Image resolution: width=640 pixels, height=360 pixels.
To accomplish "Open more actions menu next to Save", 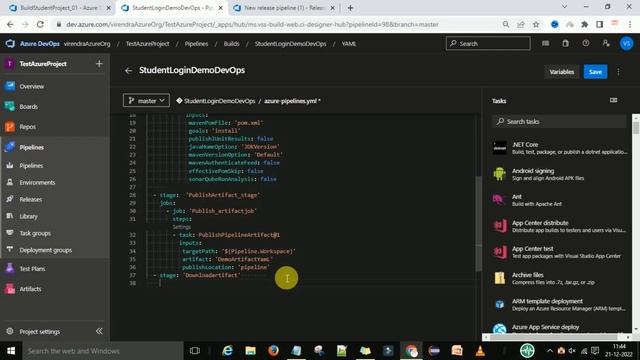I will point(618,72).
